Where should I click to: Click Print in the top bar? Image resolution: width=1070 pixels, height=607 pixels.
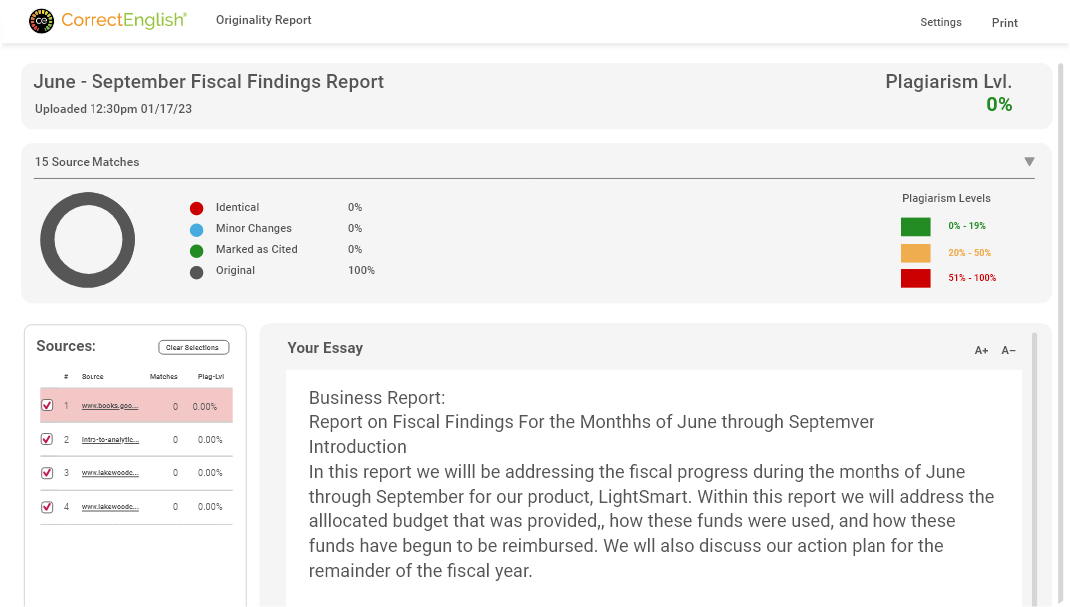pos(1004,23)
